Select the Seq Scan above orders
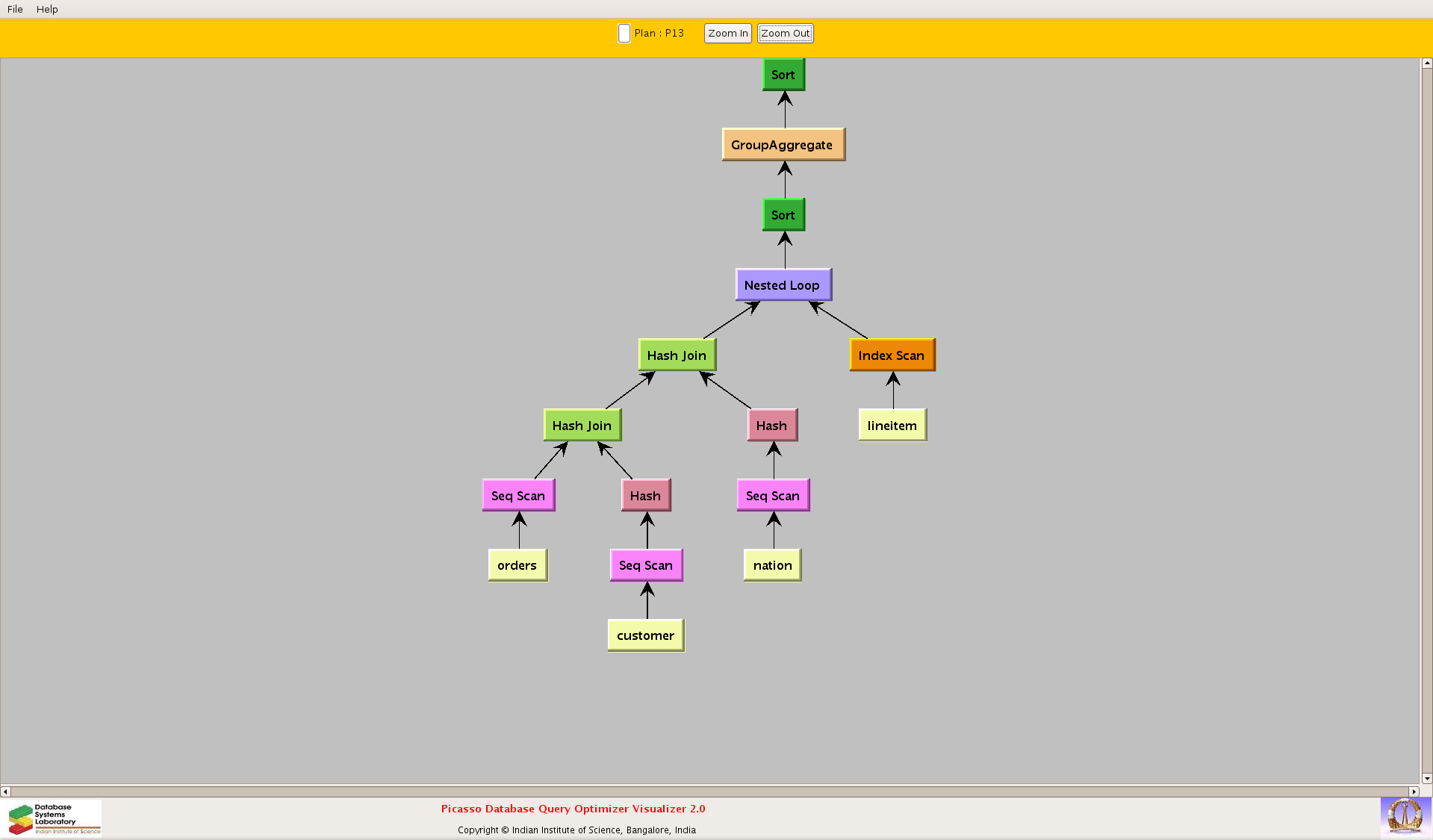The height and width of the screenshot is (840, 1433). pyautogui.click(x=518, y=496)
